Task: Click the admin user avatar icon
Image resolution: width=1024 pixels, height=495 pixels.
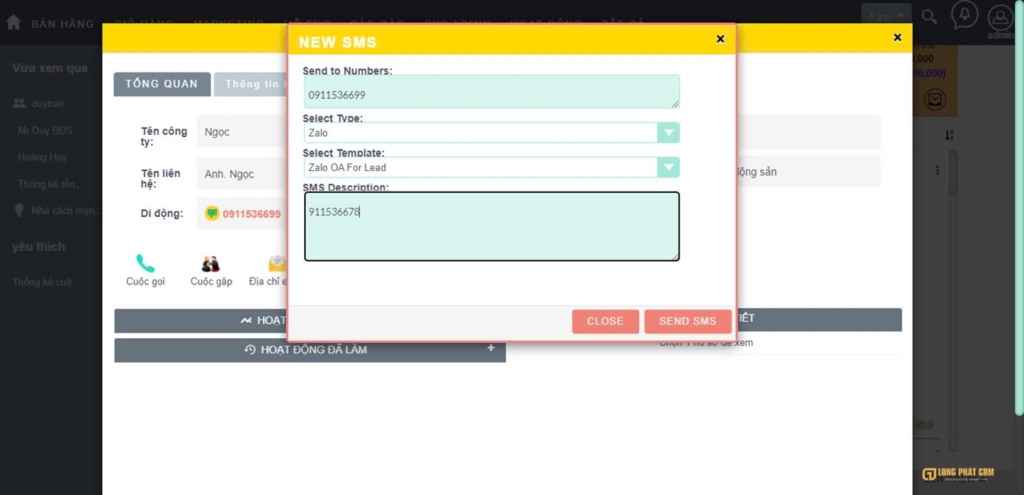Action: [x=999, y=16]
